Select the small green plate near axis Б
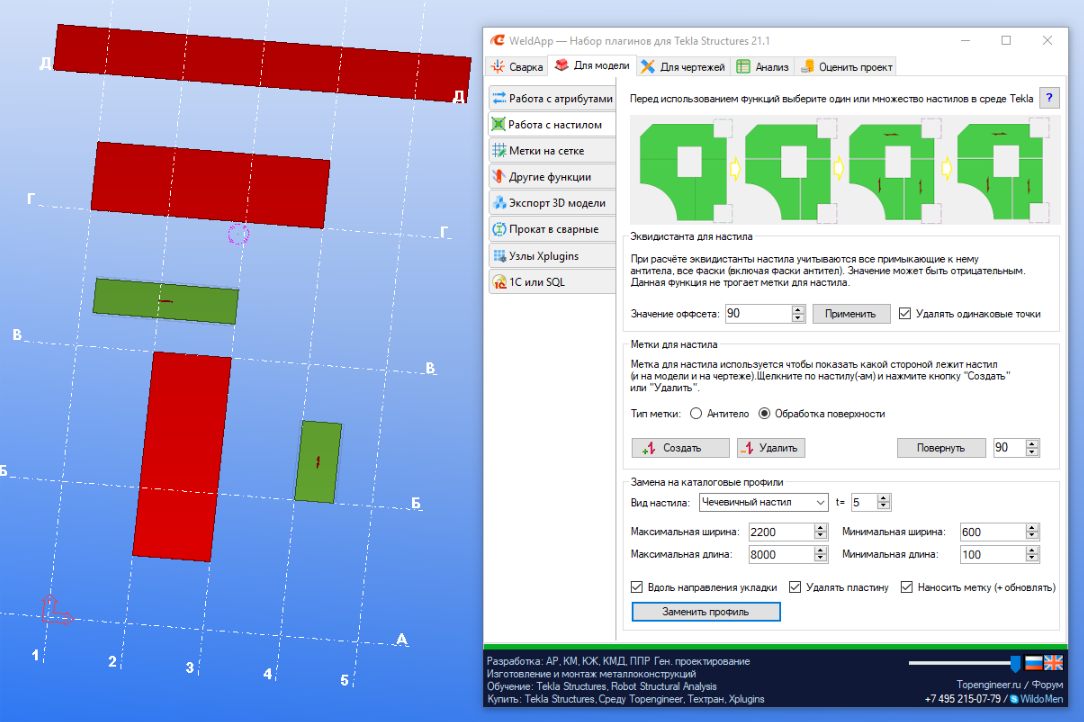Image resolution: width=1084 pixels, height=722 pixels. coord(318,462)
